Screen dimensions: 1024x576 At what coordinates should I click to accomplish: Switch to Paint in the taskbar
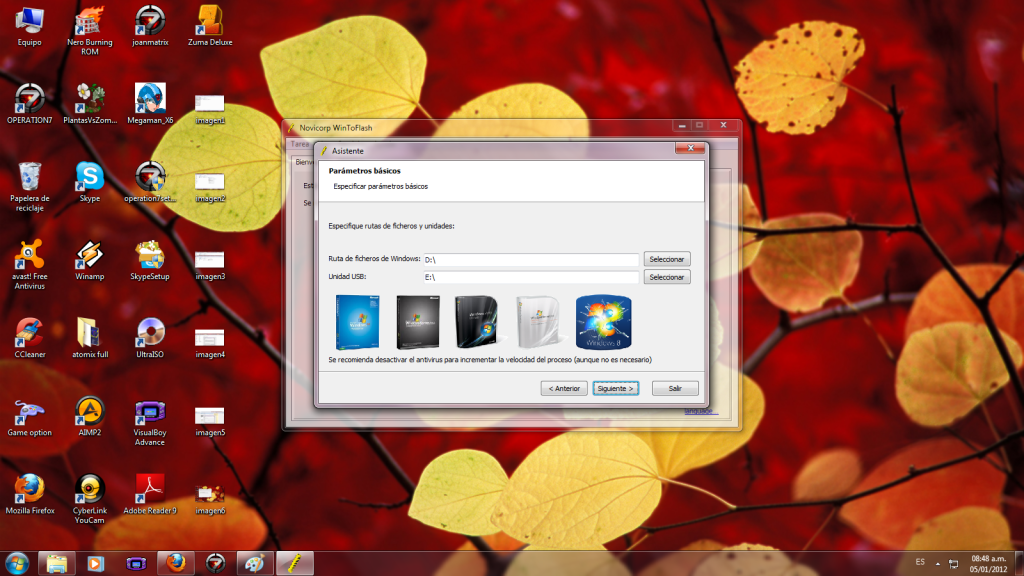(x=255, y=564)
